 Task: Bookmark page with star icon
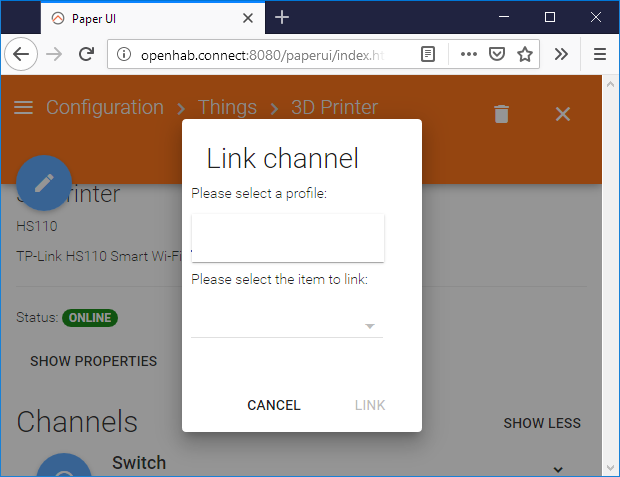525,54
